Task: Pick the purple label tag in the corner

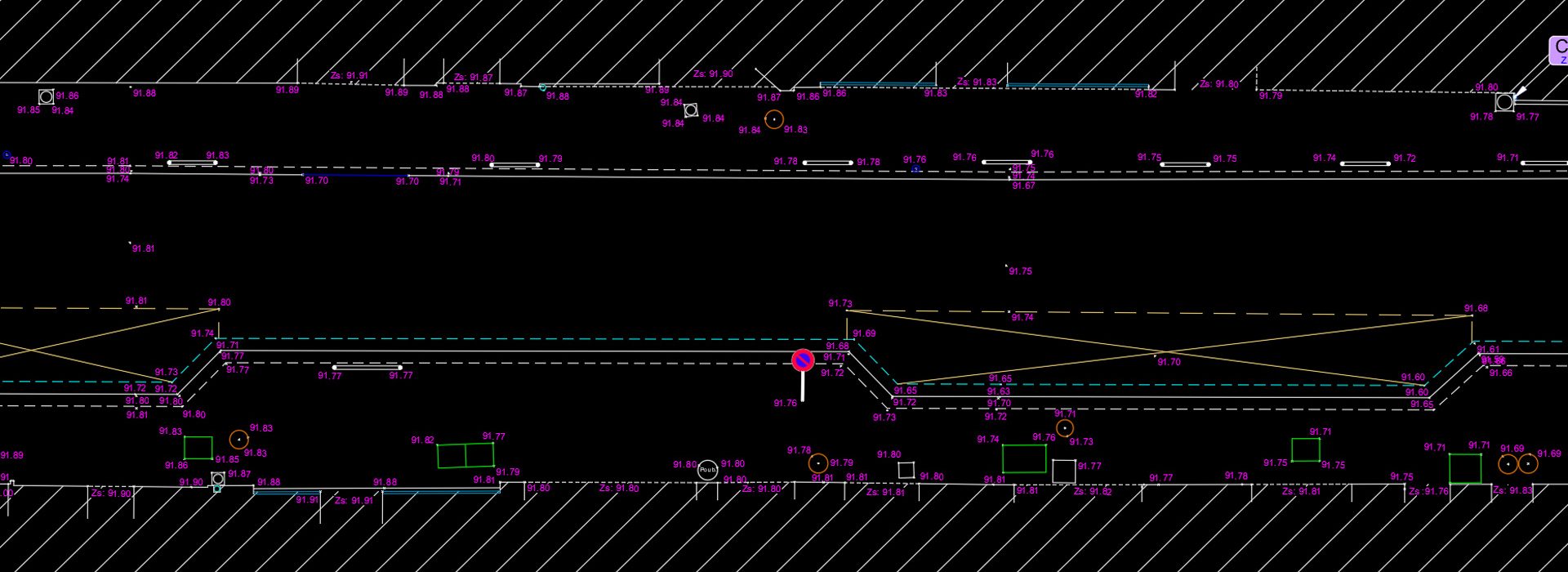Action: pyautogui.click(x=1559, y=50)
